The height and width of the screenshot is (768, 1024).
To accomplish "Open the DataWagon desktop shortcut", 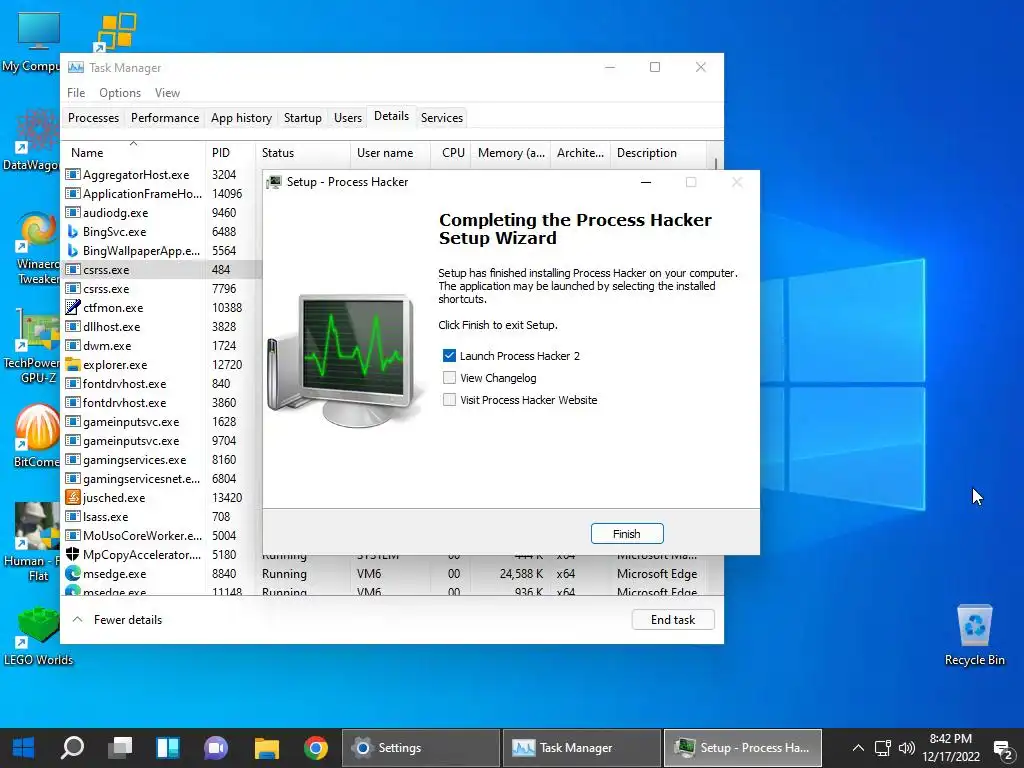I will (36, 140).
